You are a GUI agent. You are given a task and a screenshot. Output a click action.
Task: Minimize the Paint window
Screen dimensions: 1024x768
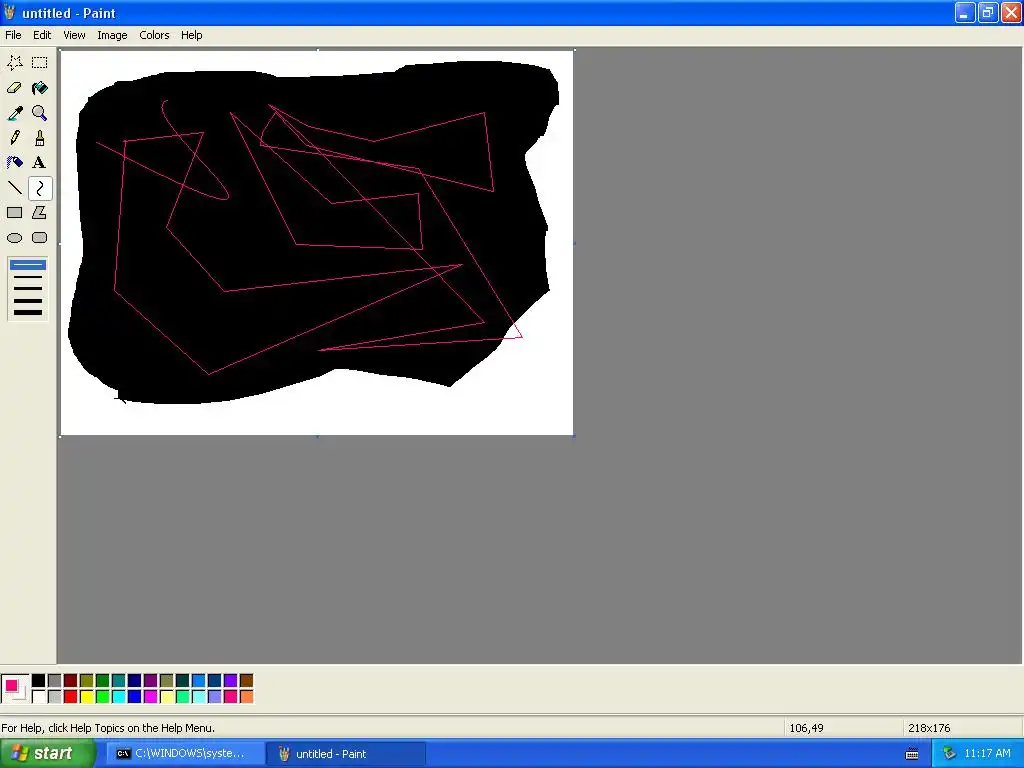(x=965, y=12)
